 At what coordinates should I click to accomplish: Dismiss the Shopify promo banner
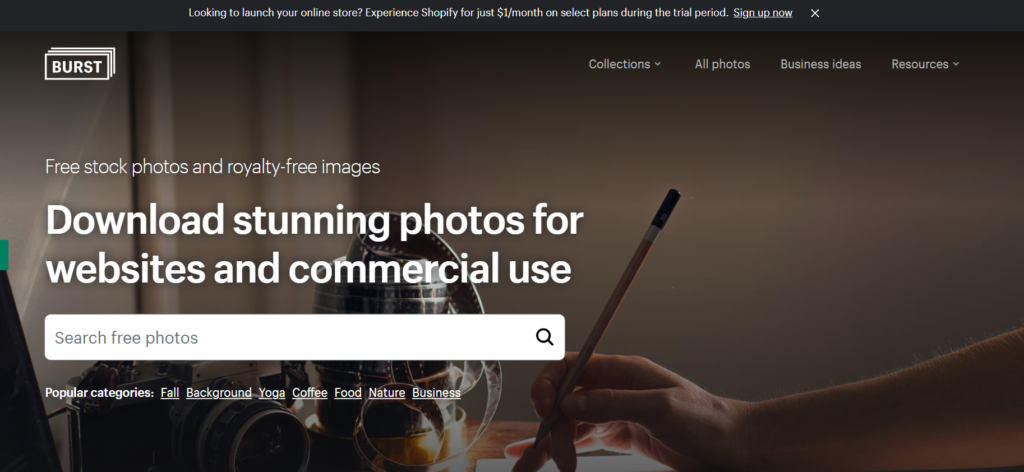(815, 13)
